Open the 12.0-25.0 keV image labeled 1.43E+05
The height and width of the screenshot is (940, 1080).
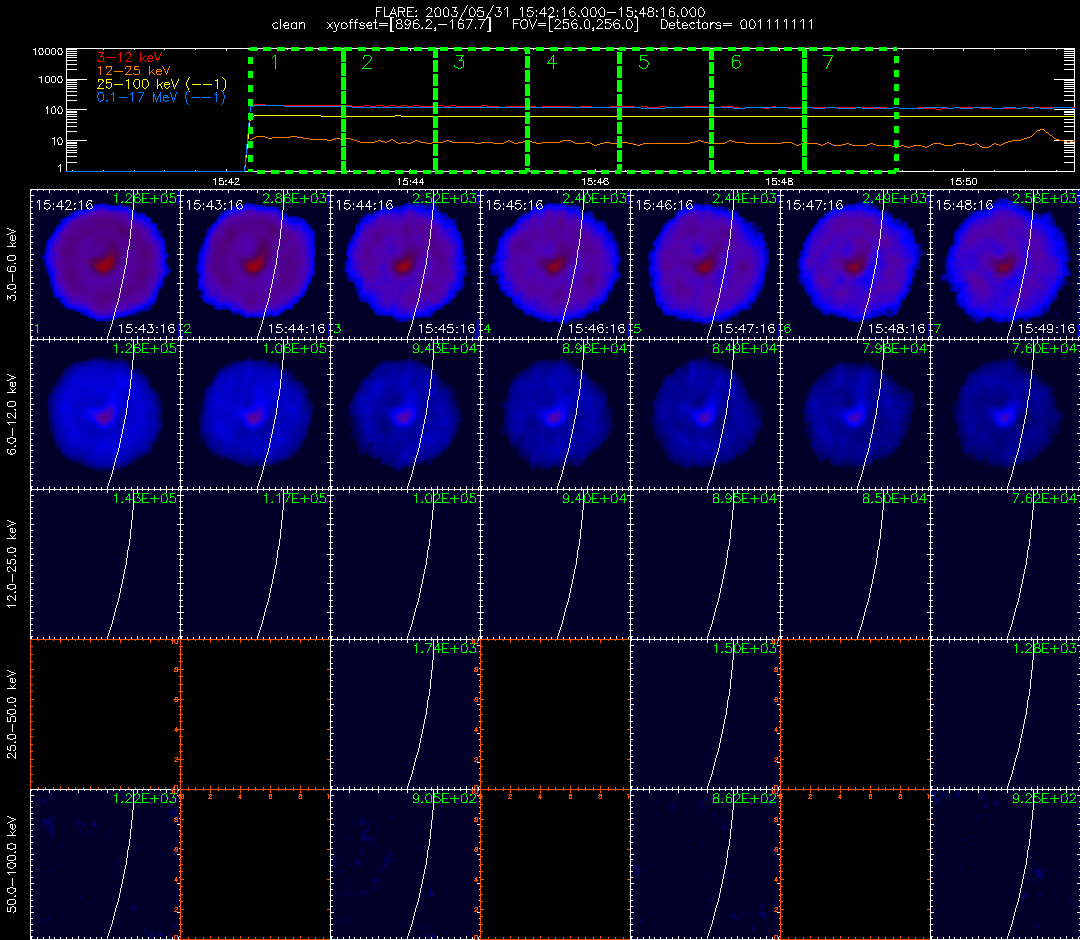coord(105,565)
